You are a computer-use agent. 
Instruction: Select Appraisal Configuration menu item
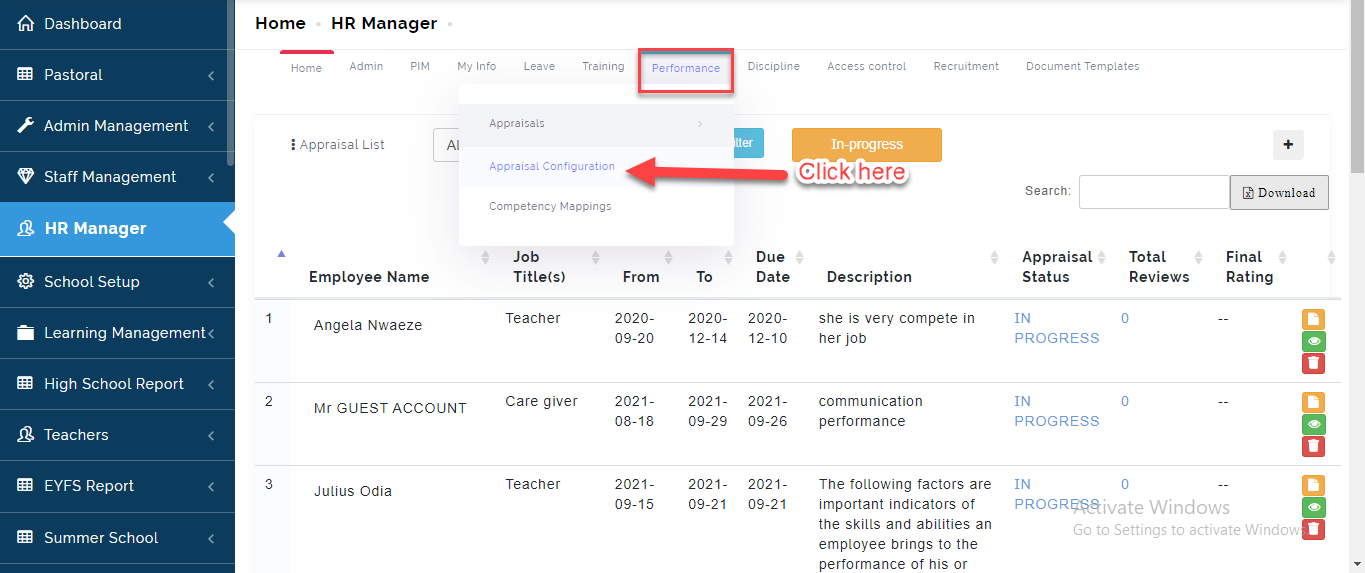(x=552, y=166)
